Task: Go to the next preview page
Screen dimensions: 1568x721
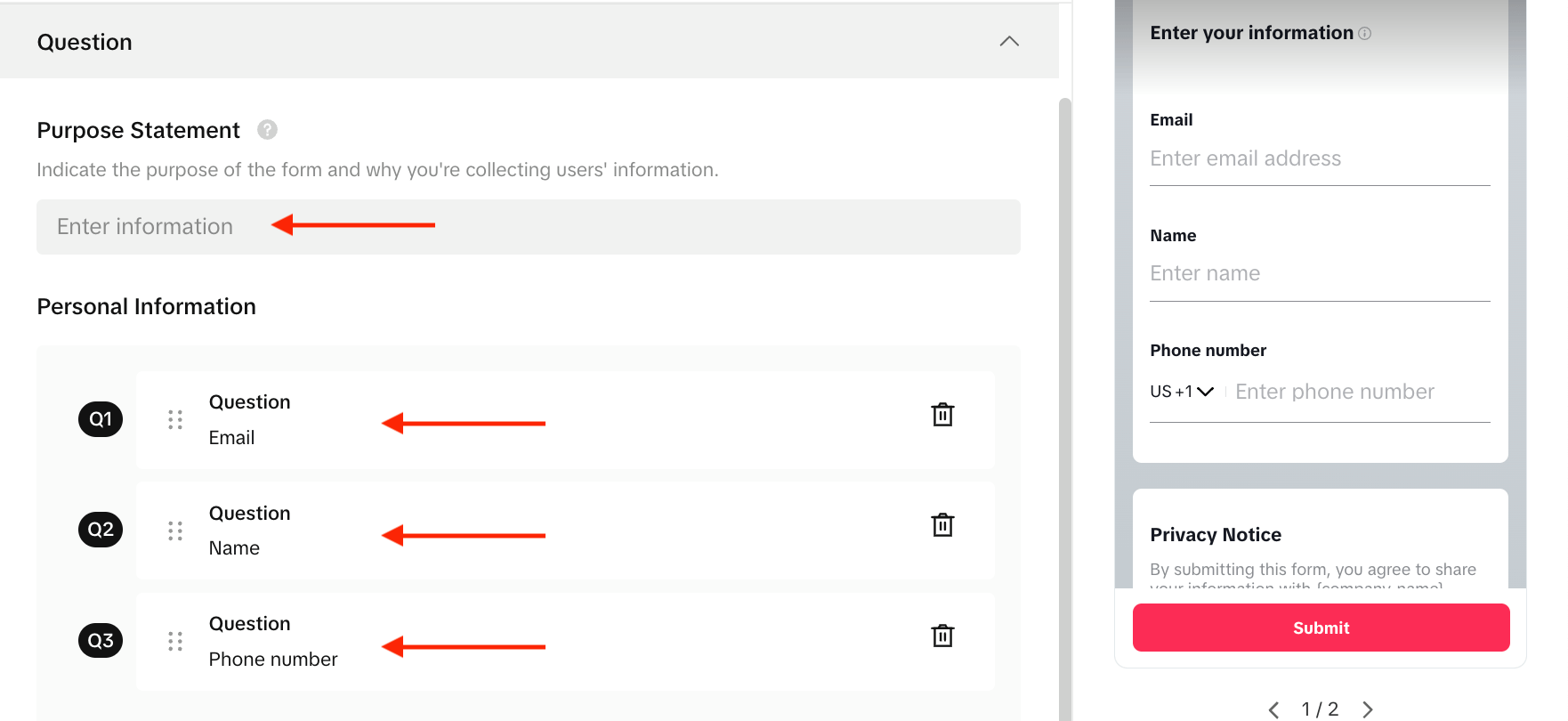Action: (x=1368, y=709)
